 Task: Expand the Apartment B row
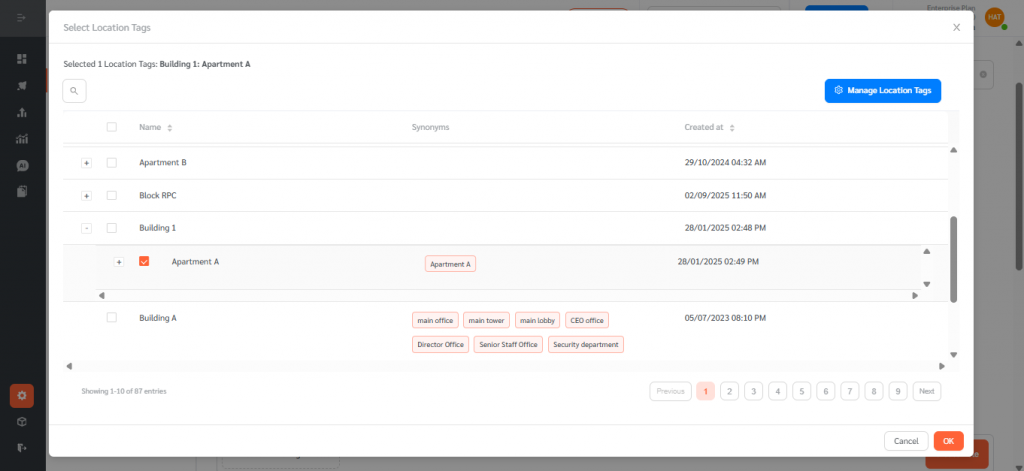pos(87,163)
